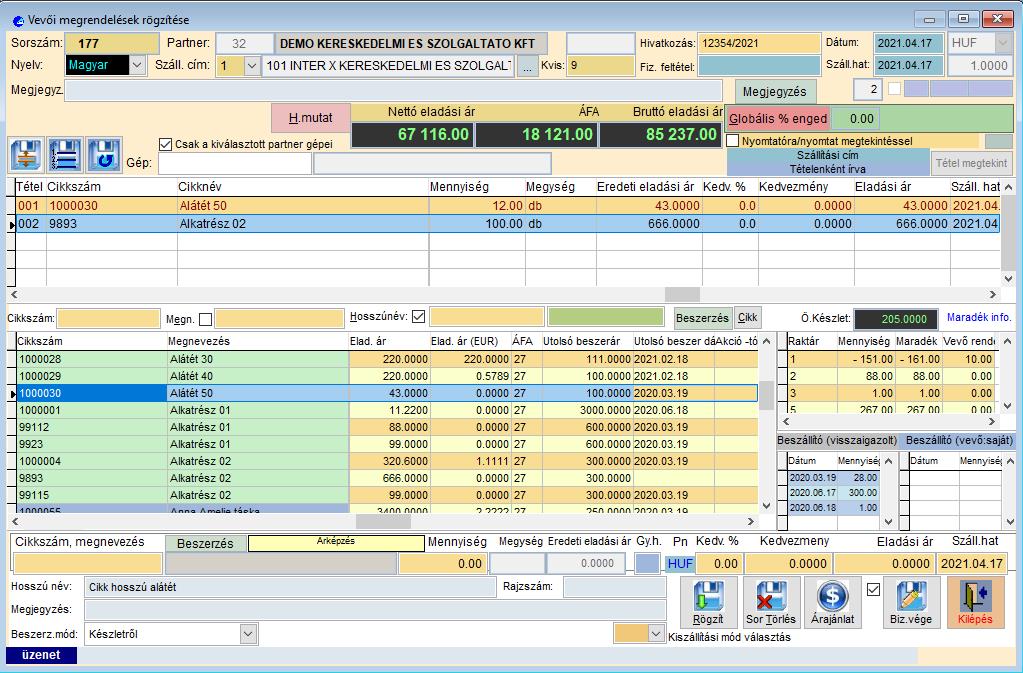The width and height of the screenshot is (1023, 673).
Task: Click the Megjegyz. text input field
Action: click(393, 90)
